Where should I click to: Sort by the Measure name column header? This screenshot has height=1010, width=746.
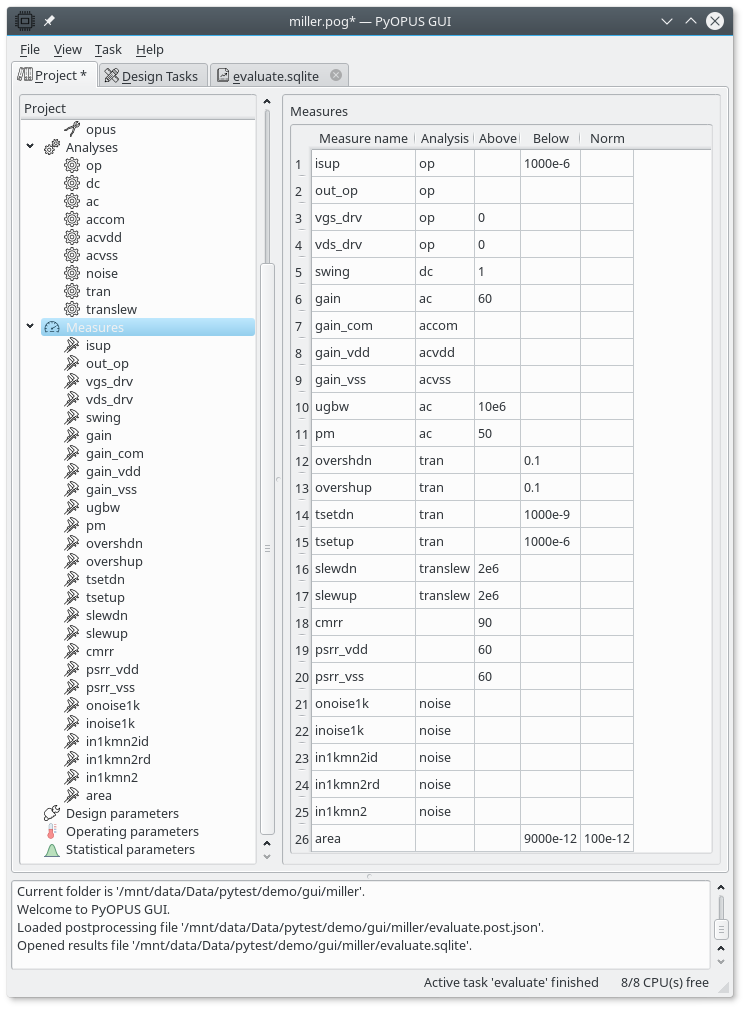click(363, 138)
